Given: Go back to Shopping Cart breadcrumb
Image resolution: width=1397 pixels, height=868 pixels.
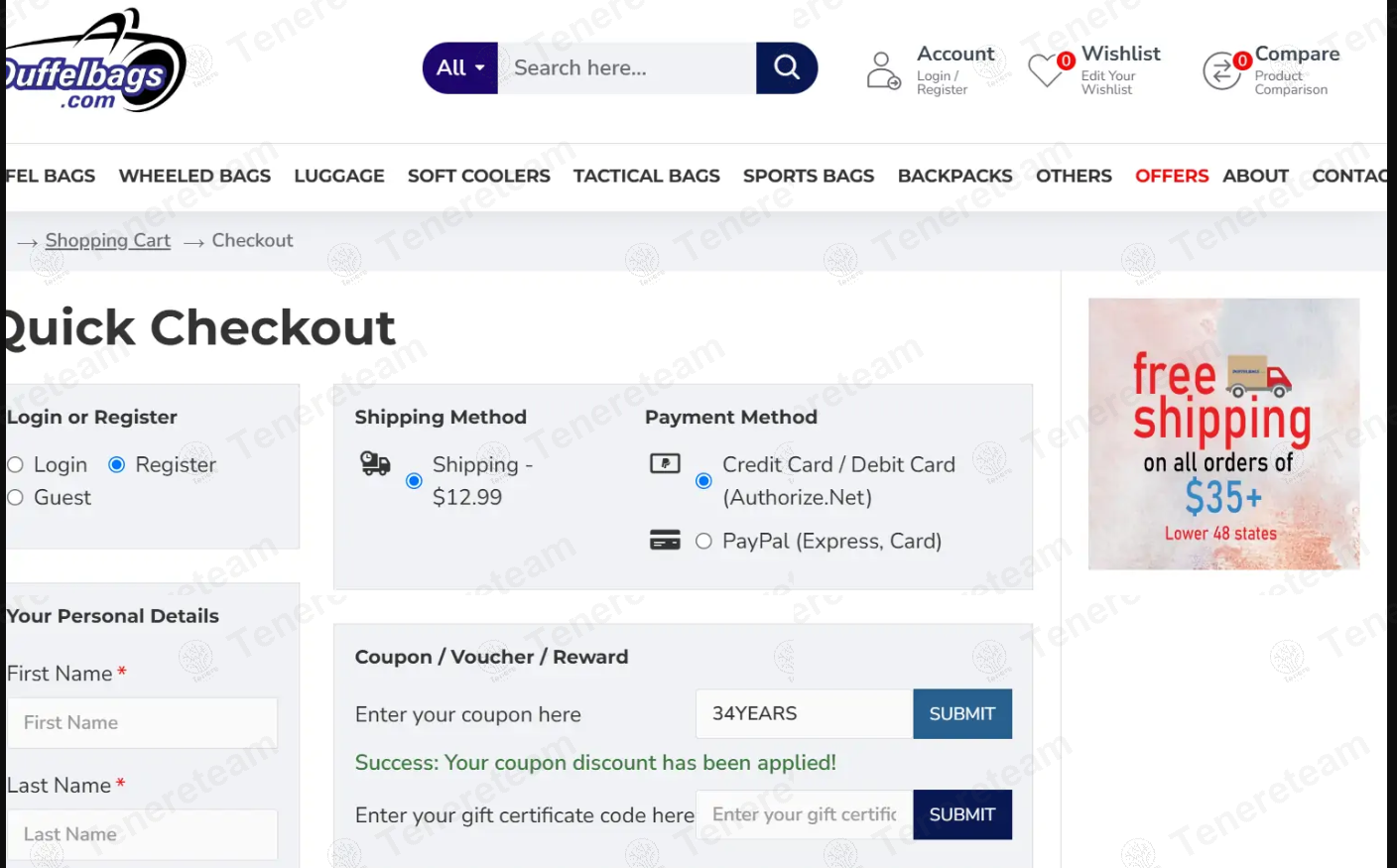Looking at the screenshot, I should (107, 240).
